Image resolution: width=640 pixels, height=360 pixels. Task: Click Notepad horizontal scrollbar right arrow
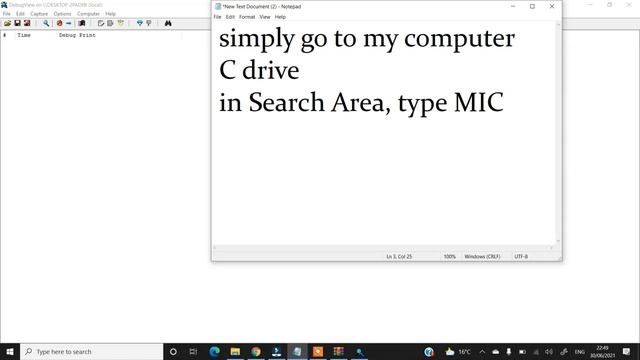[x=551, y=248]
